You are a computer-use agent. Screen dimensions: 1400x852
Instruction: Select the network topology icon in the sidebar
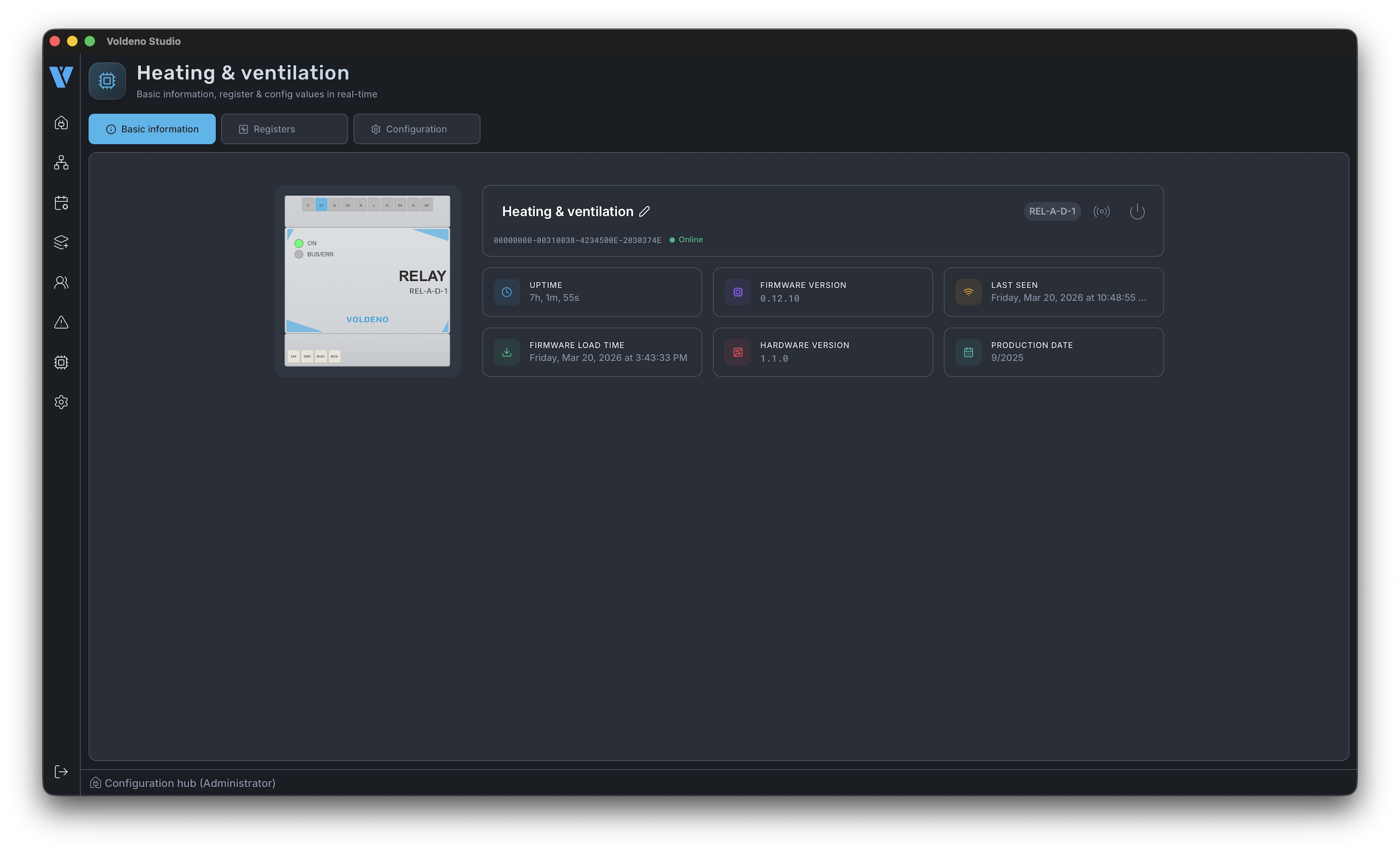61,163
